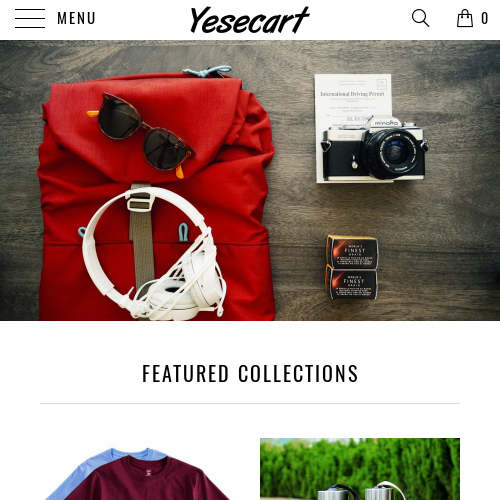The width and height of the screenshot is (500, 500).
Task: Click the red backpack in banner
Action: [x=157, y=197]
